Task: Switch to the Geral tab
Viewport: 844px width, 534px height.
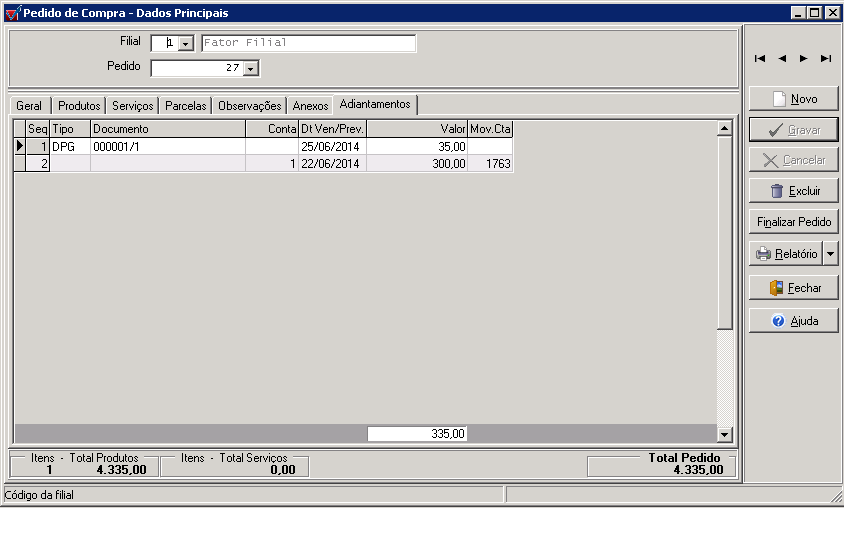Action: pos(29,106)
